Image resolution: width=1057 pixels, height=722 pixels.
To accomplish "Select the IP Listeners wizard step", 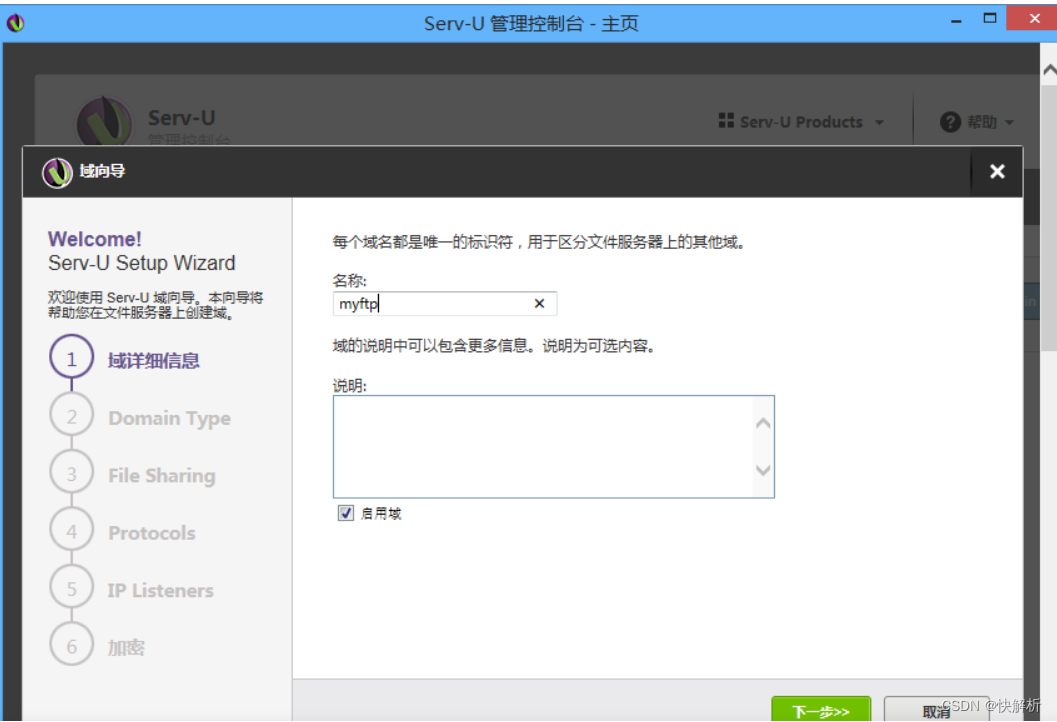I will [x=71, y=588].
